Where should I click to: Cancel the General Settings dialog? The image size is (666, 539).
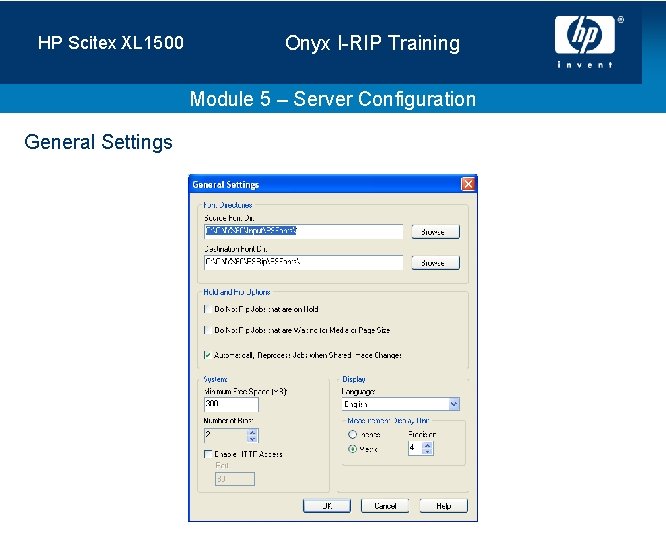385,506
